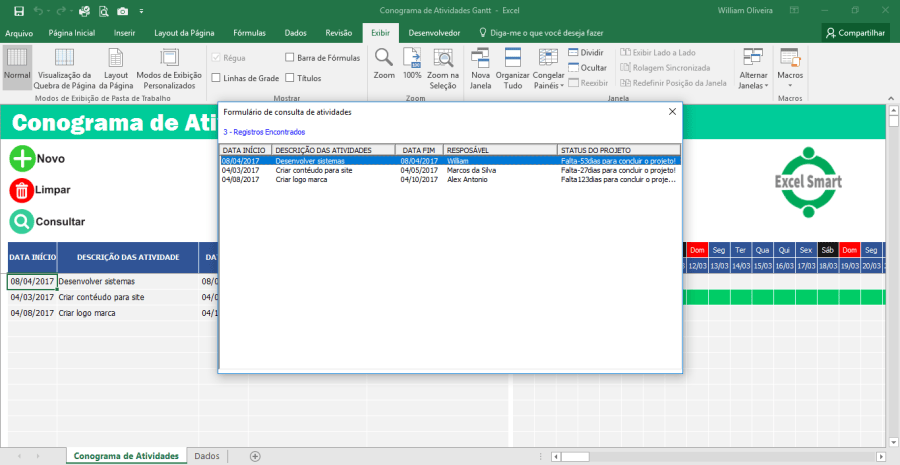Click the Compartilhar button
This screenshot has height=465, width=900.
point(855,33)
